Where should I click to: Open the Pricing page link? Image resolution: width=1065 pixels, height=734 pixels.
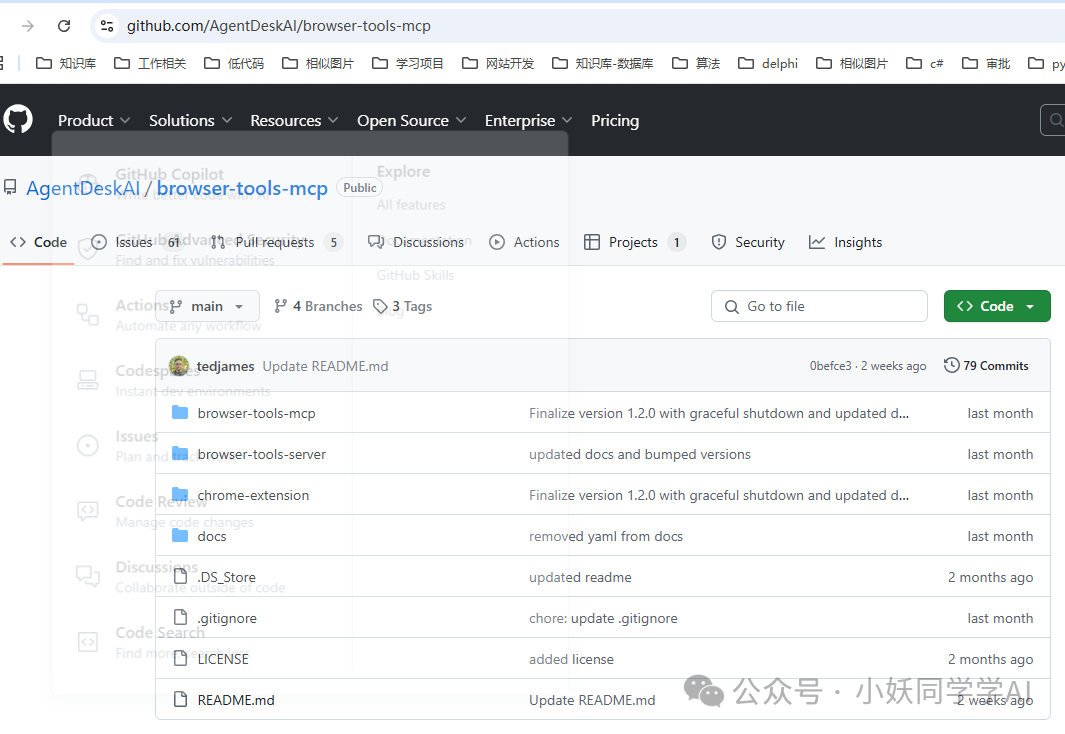pos(615,120)
